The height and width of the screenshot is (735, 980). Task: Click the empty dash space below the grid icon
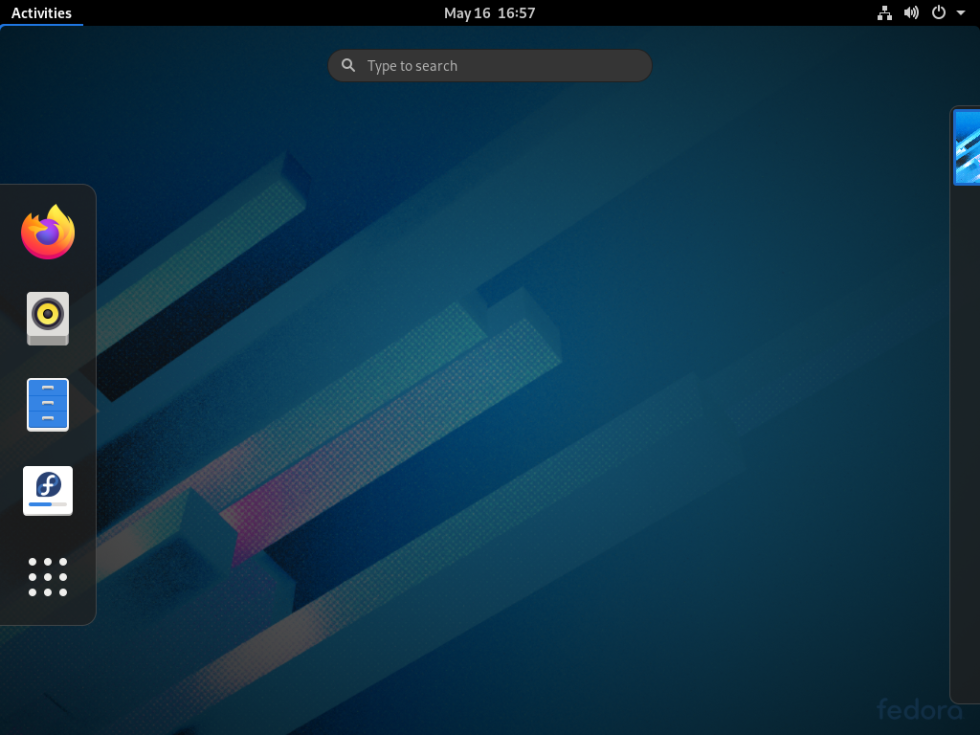(48, 614)
